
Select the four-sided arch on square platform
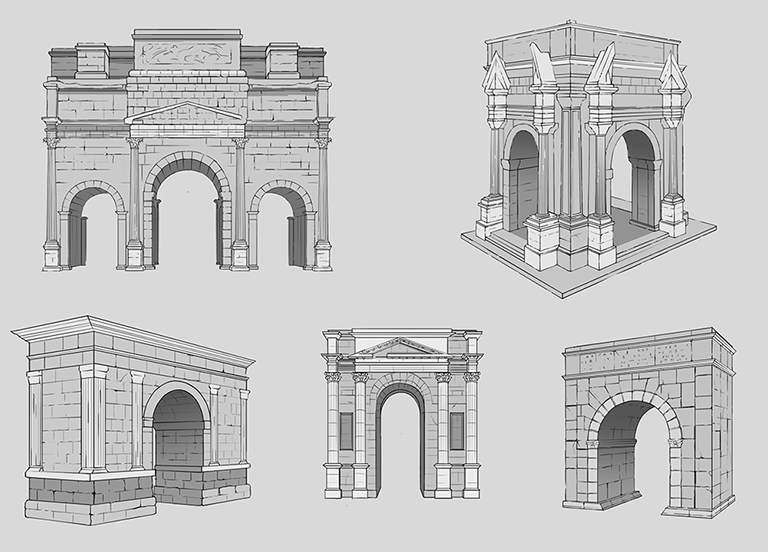click(x=589, y=159)
